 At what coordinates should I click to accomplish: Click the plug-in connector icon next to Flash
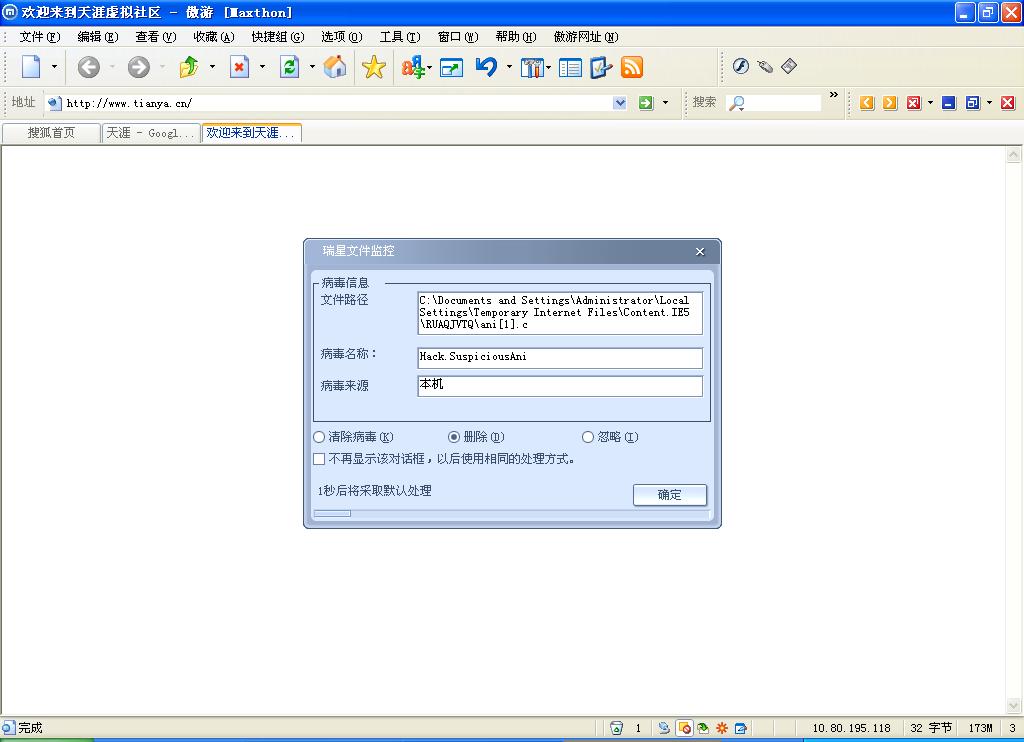(x=765, y=66)
